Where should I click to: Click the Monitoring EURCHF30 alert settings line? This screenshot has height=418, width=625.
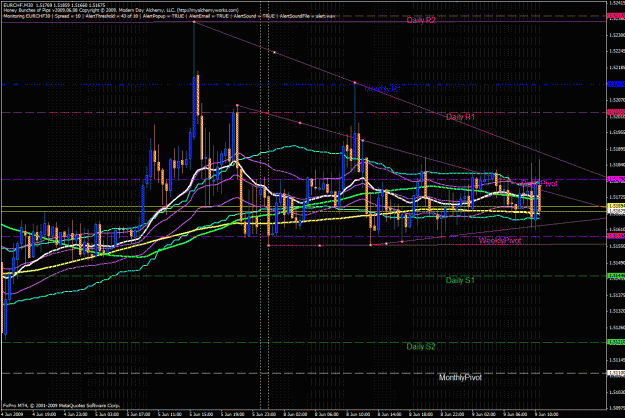click(169, 16)
